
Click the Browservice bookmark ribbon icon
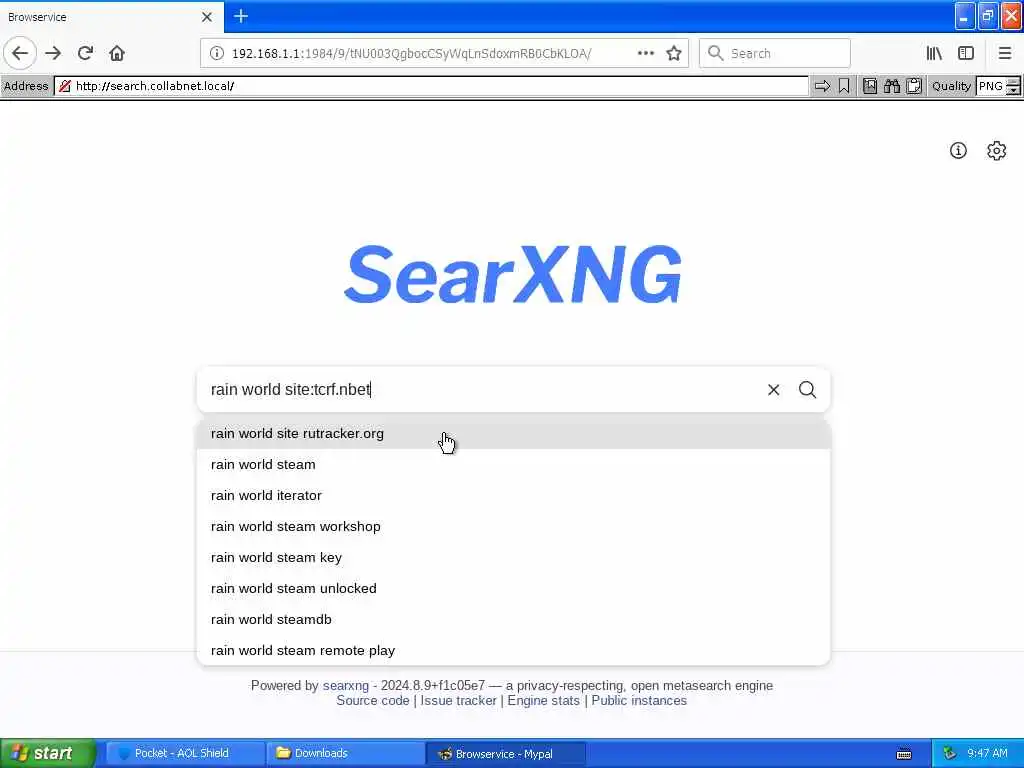(x=844, y=86)
